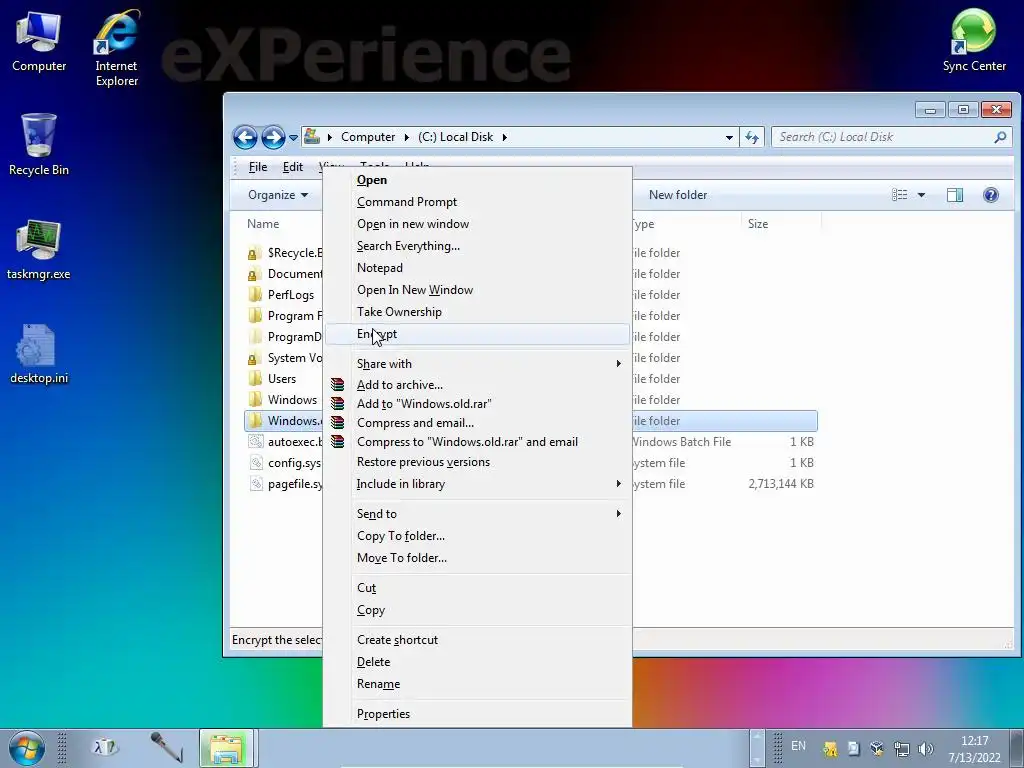Click the config.sys file icon
The width and height of the screenshot is (1024, 768).
point(255,462)
